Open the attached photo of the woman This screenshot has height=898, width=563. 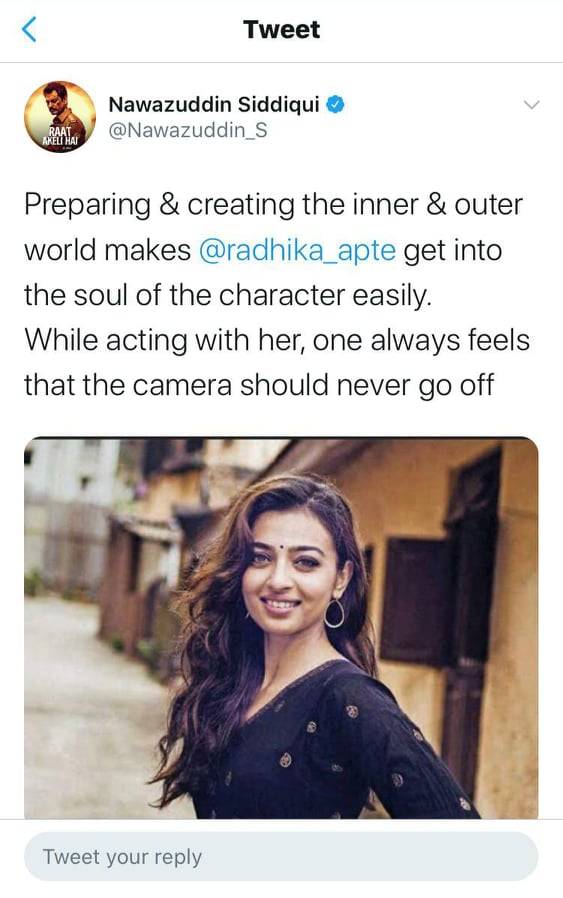281,628
